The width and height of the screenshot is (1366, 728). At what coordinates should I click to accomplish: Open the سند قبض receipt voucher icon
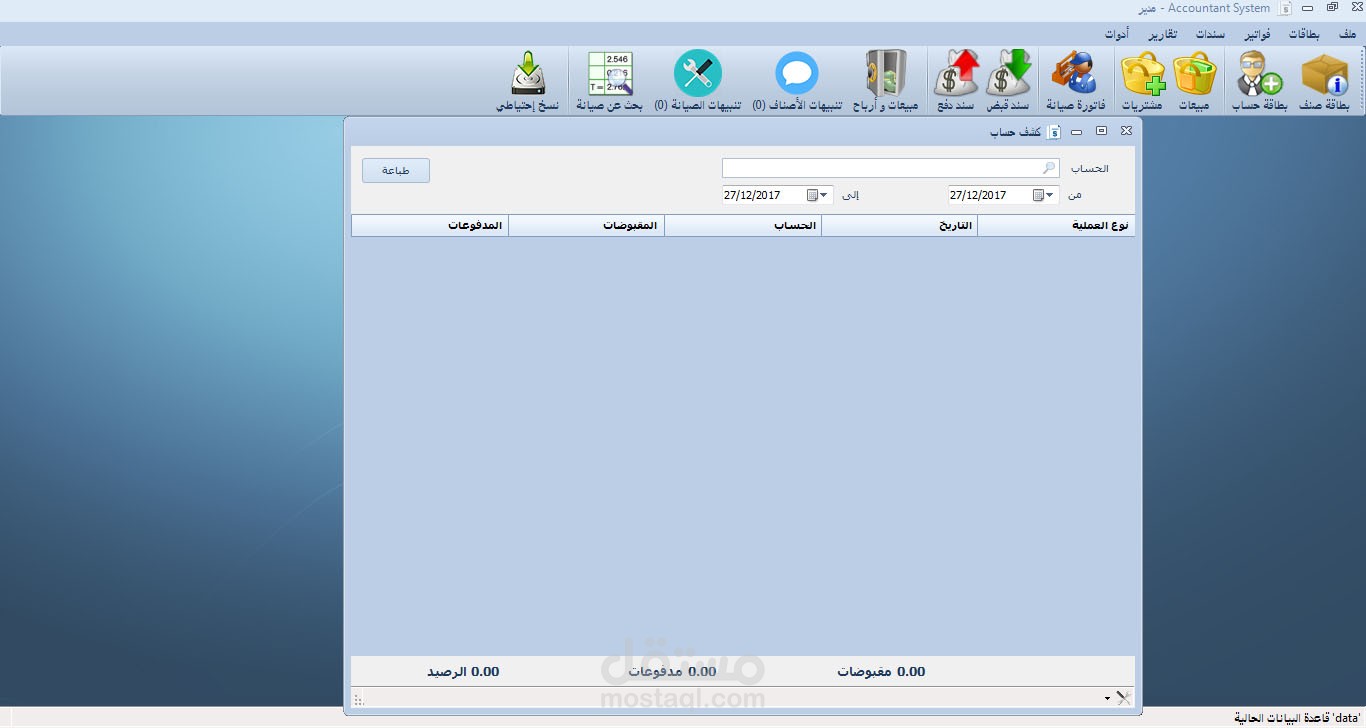[1008, 81]
